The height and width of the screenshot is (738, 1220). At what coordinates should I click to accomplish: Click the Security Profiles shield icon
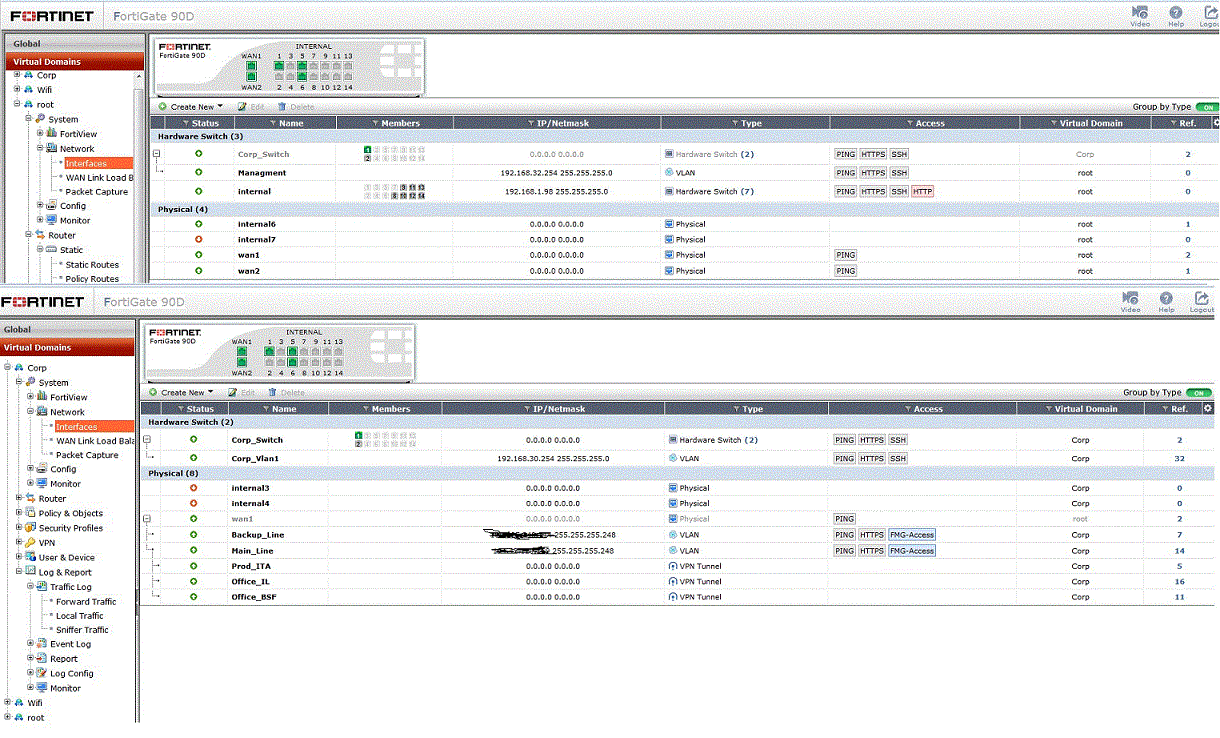click(x=31, y=528)
